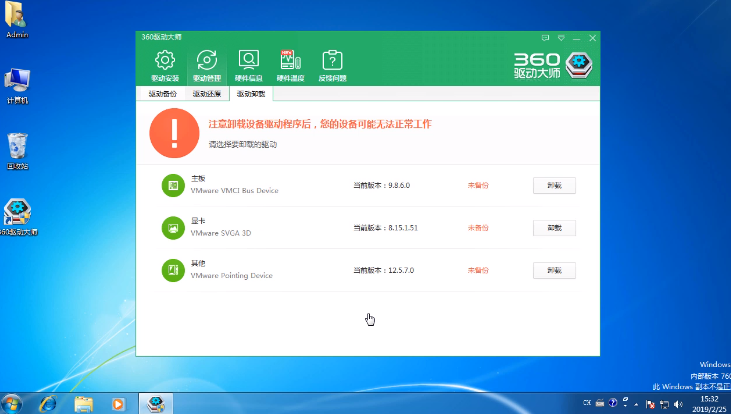The width and height of the screenshot is (731, 414).
Task: Open the 硬件温度 temperature monitor
Action: [290, 62]
